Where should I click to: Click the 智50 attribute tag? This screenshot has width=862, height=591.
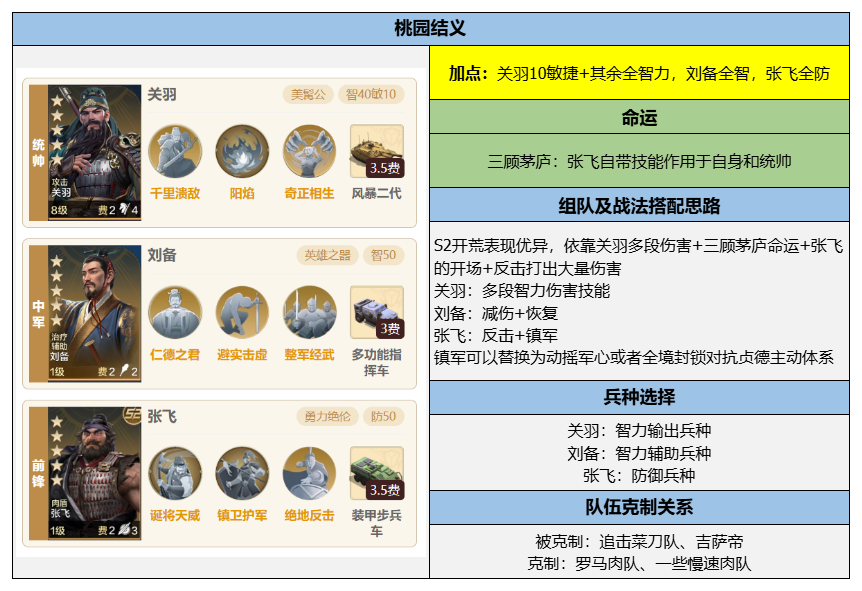point(383,255)
